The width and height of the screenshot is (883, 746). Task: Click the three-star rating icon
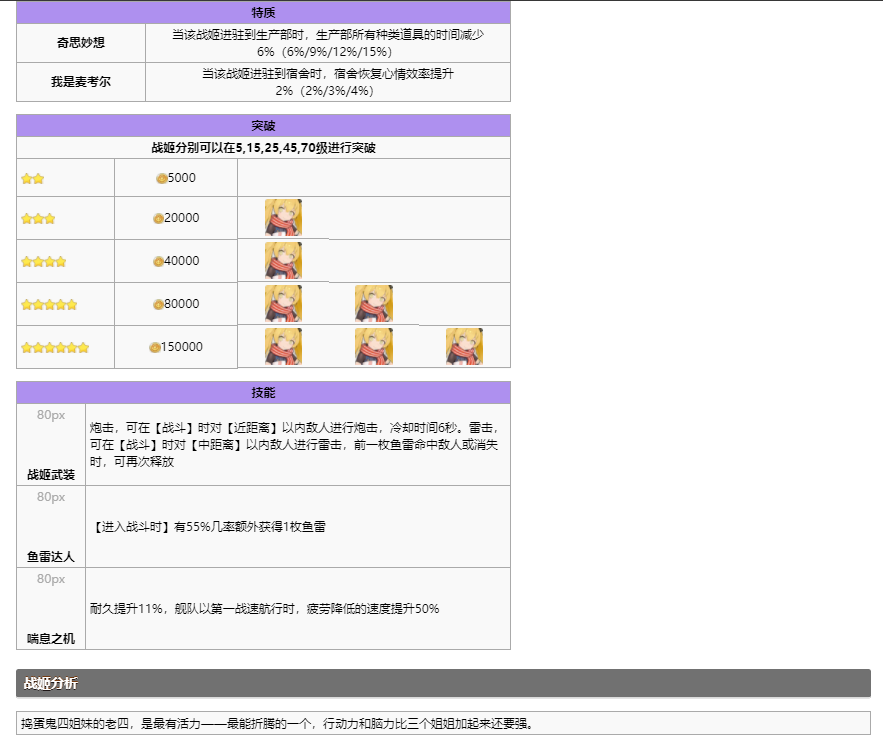pos(38,219)
